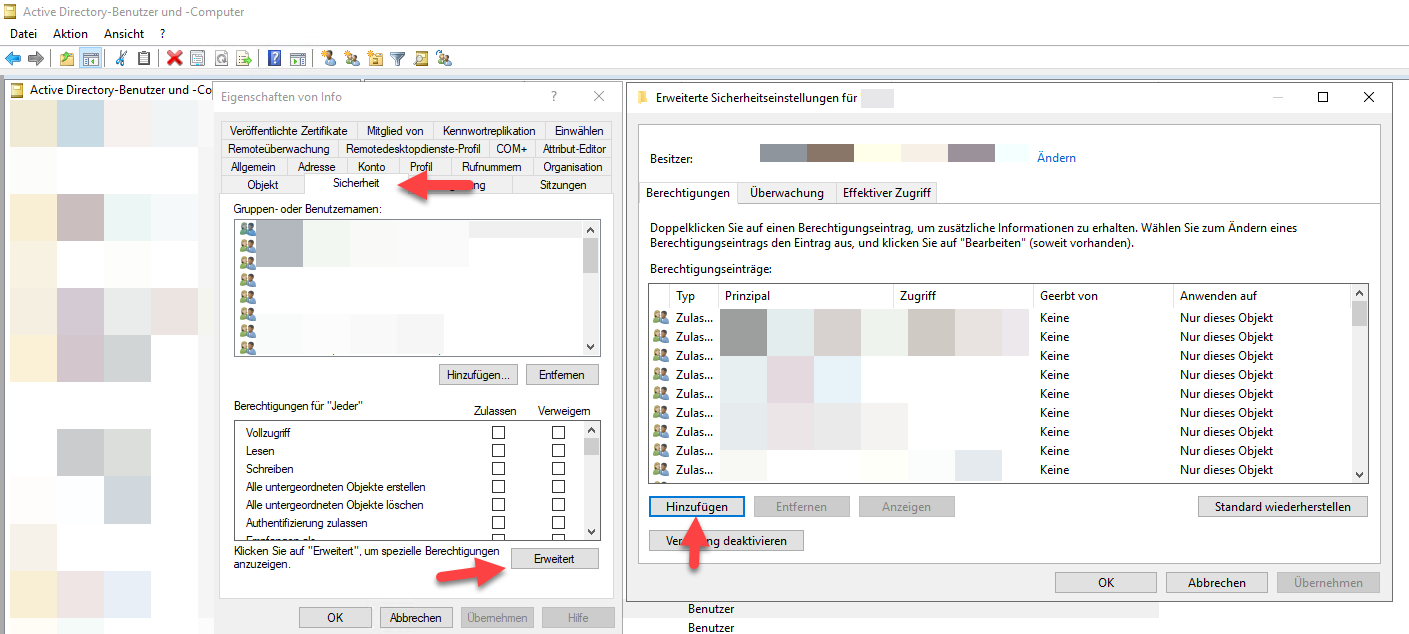The width and height of the screenshot is (1409, 634).
Task: Open the Organisation tab
Action: pos(573,167)
